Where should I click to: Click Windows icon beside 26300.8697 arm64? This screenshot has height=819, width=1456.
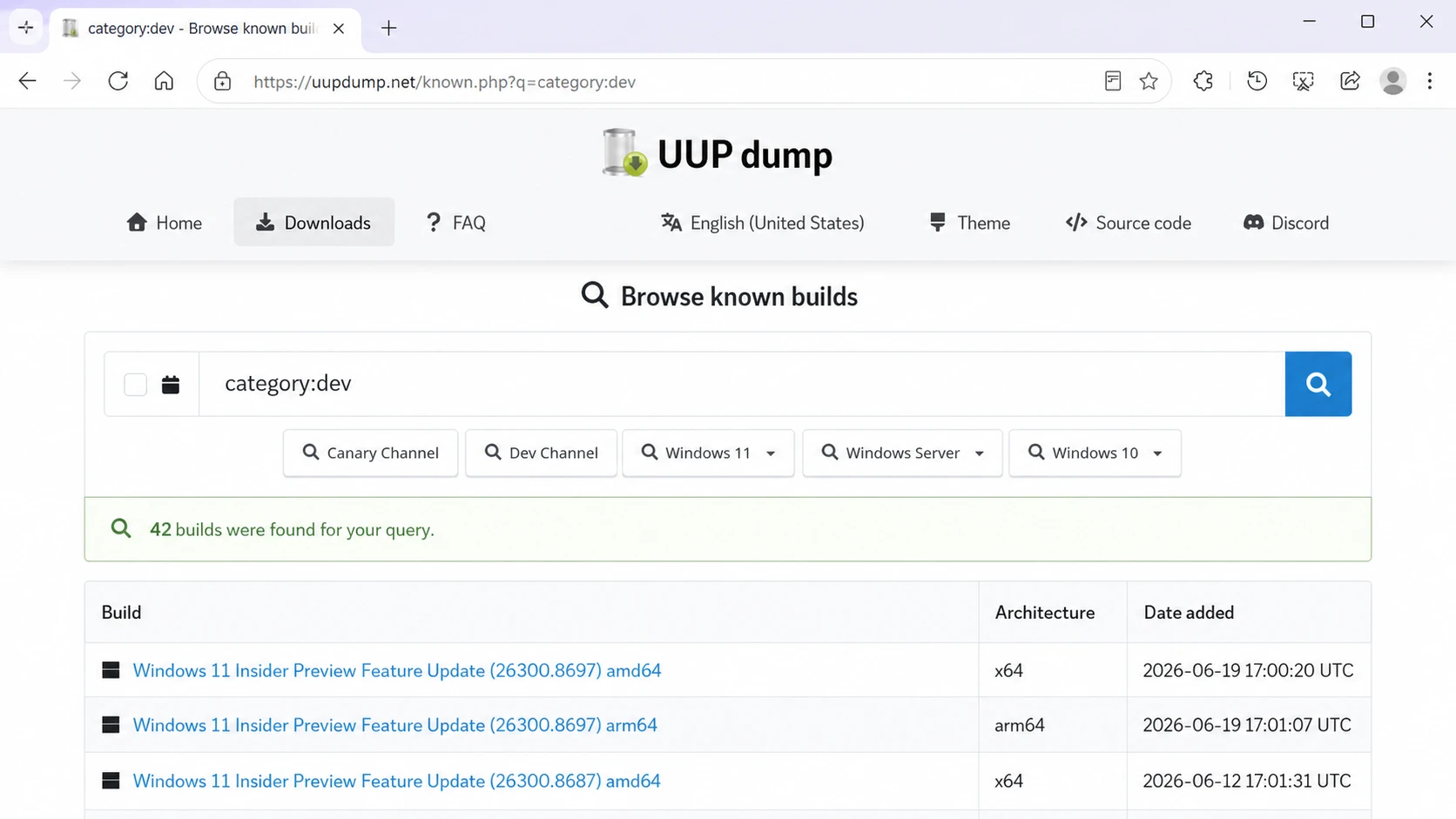111,725
